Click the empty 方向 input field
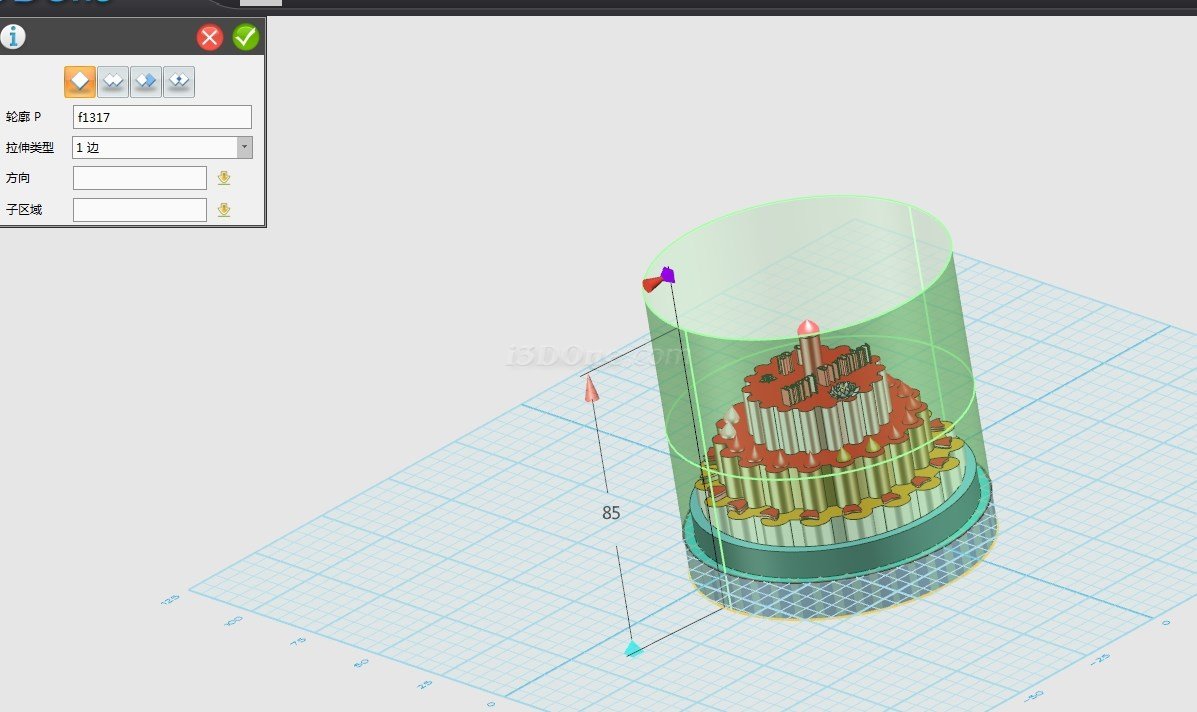This screenshot has height=712, width=1197. click(140, 178)
